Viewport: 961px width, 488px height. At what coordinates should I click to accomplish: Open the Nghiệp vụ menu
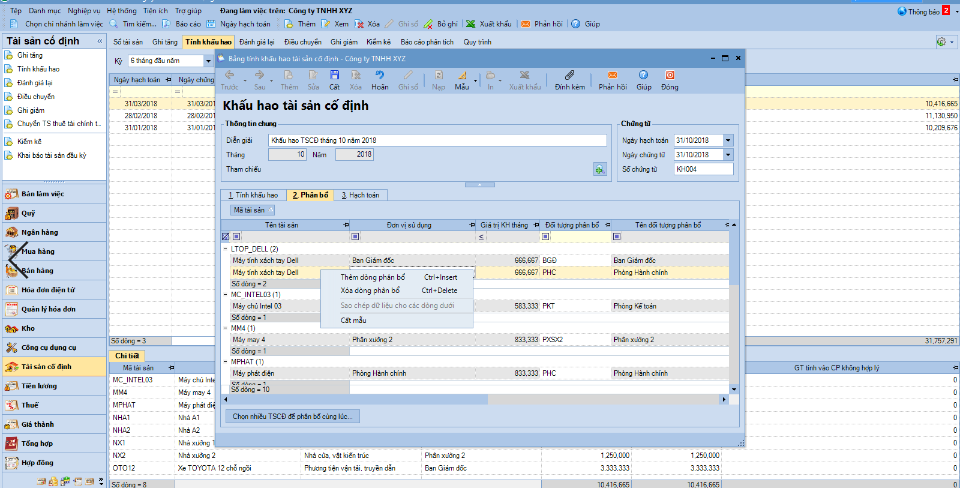tap(85, 11)
